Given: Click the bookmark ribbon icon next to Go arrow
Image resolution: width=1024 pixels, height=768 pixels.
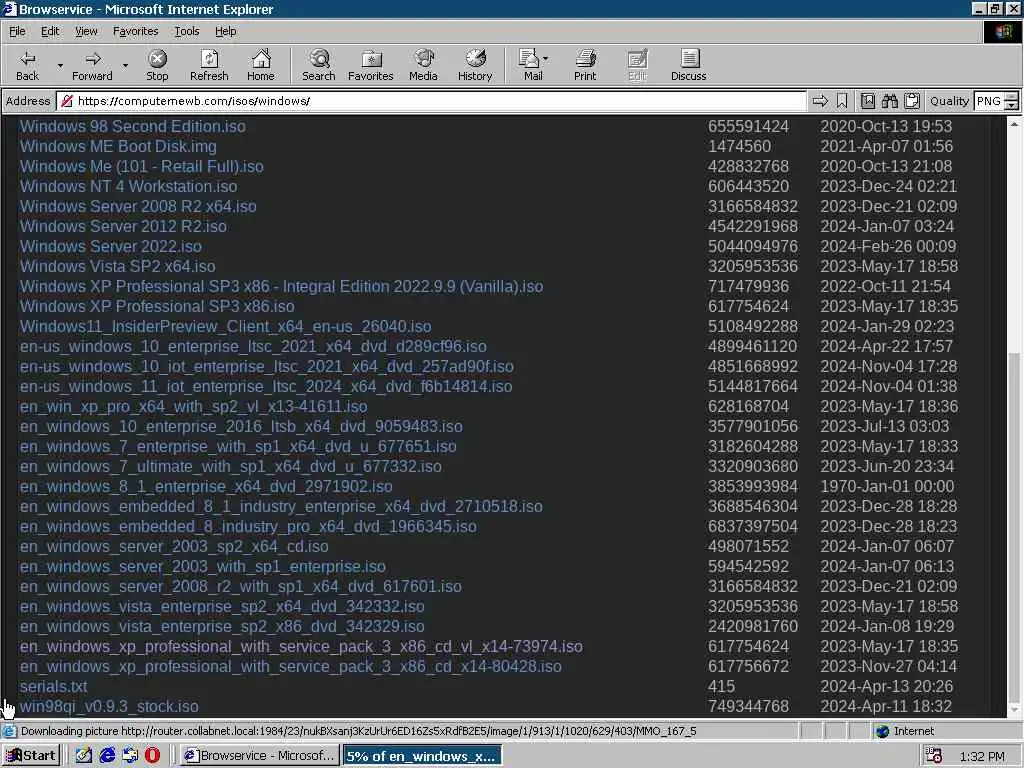Looking at the screenshot, I should 842,101.
